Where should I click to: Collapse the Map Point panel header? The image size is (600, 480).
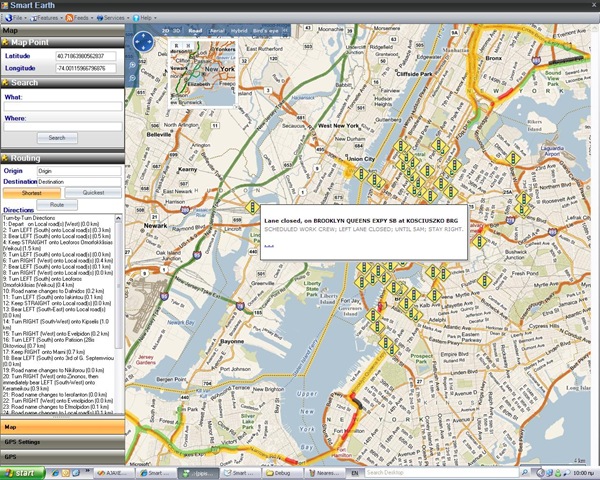coord(62,42)
